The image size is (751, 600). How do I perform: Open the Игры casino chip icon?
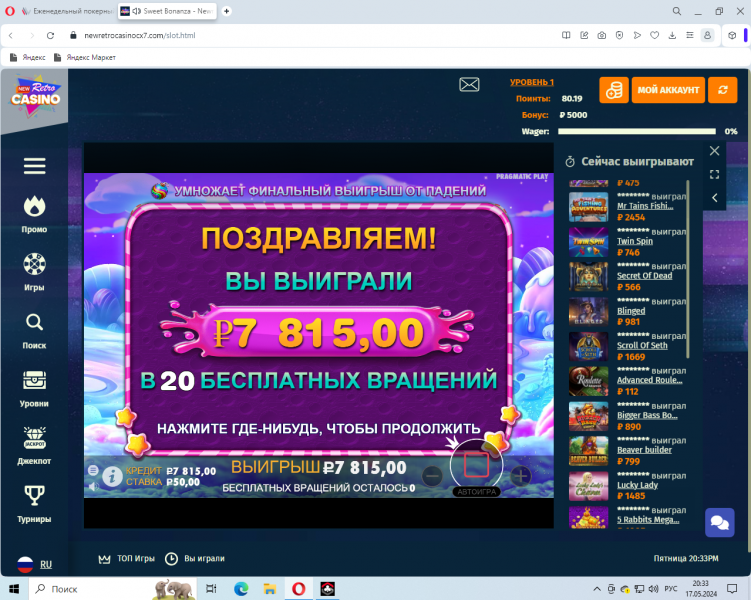[x=34, y=264]
